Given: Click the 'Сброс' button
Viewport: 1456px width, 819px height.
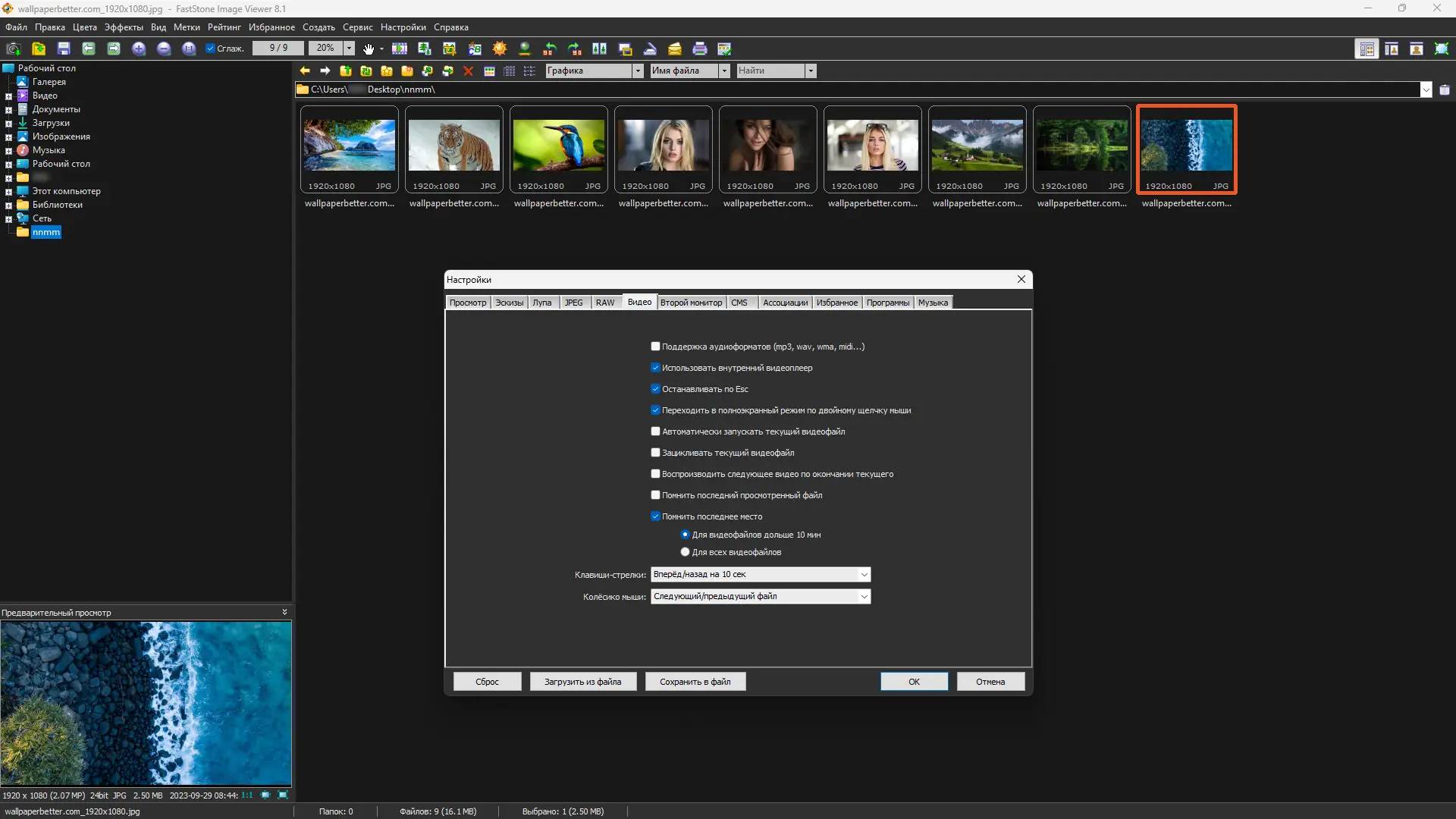Looking at the screenshot, I should click(x=487, y=682).
